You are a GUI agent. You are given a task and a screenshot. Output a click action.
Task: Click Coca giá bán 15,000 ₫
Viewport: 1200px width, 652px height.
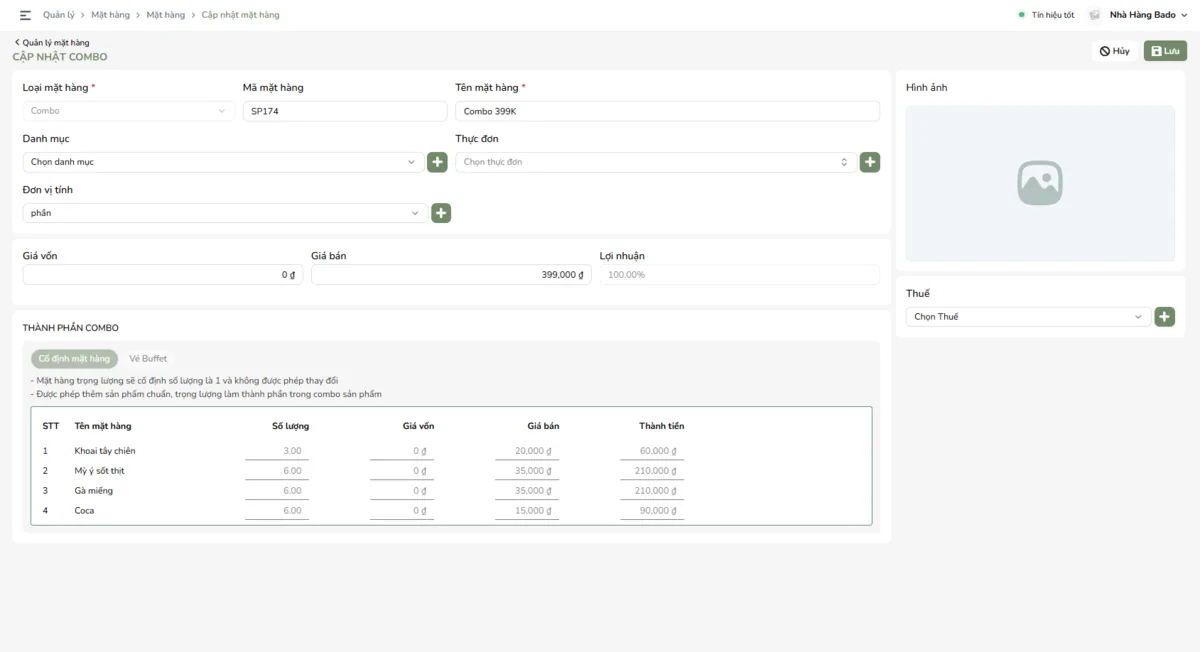pos(527,511)
